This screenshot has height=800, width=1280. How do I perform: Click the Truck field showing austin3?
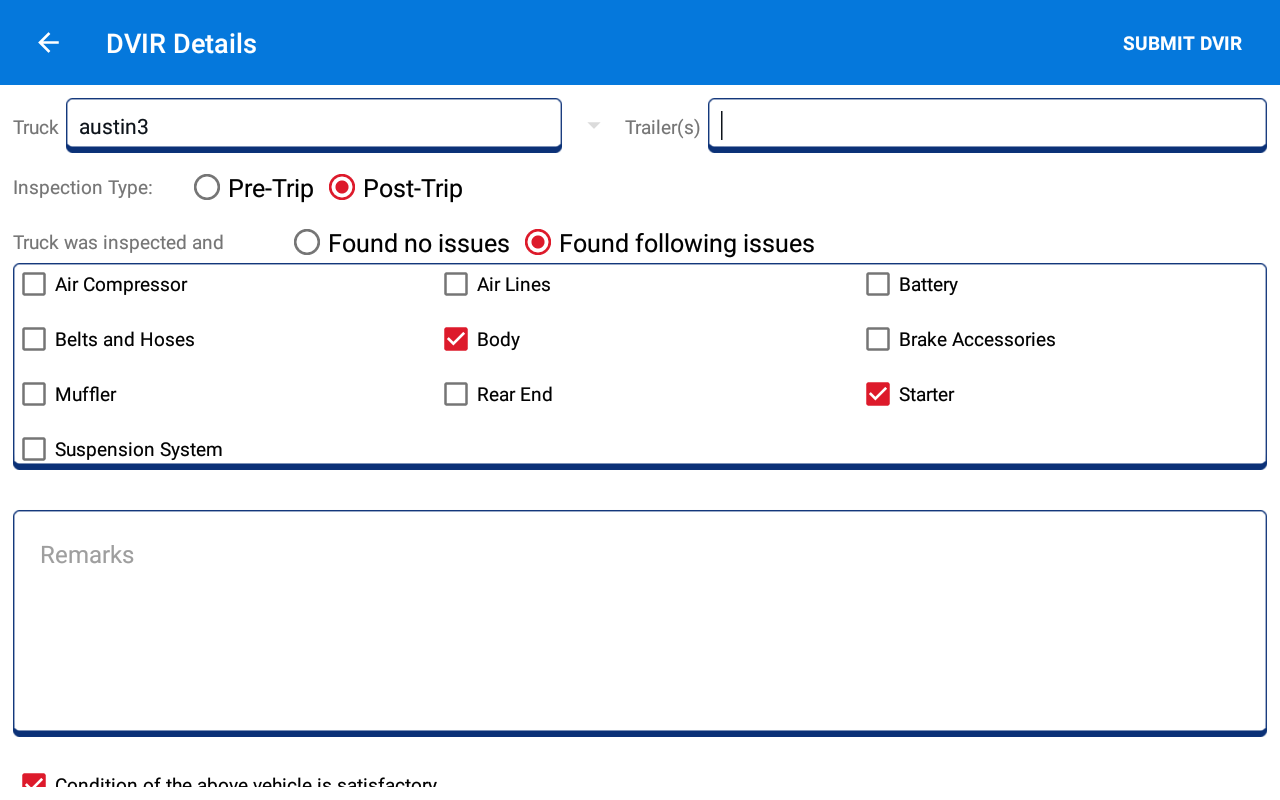point(313,126)
